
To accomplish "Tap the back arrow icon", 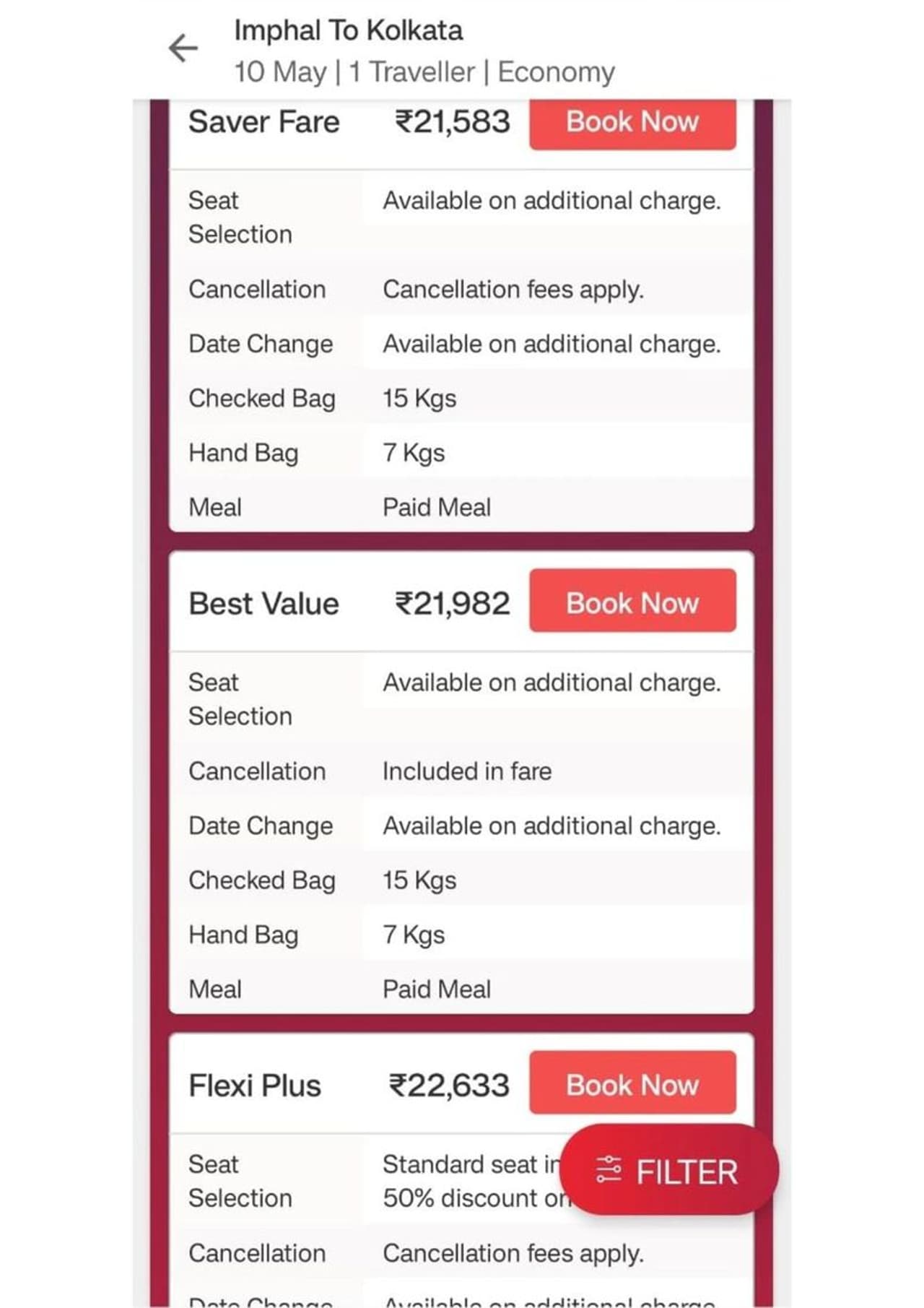I will (183, 49).
